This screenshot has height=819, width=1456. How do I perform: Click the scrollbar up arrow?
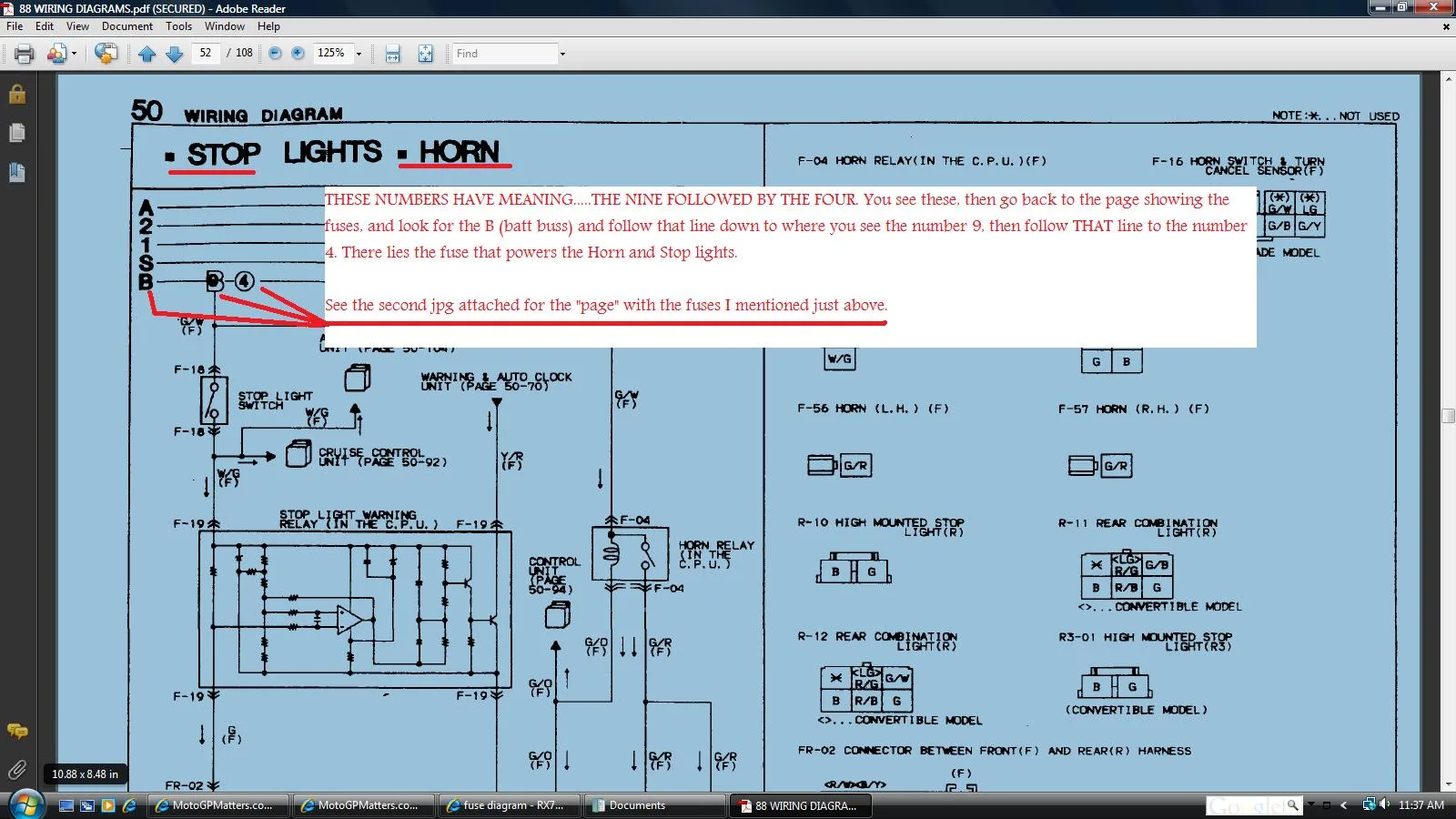1448,79
